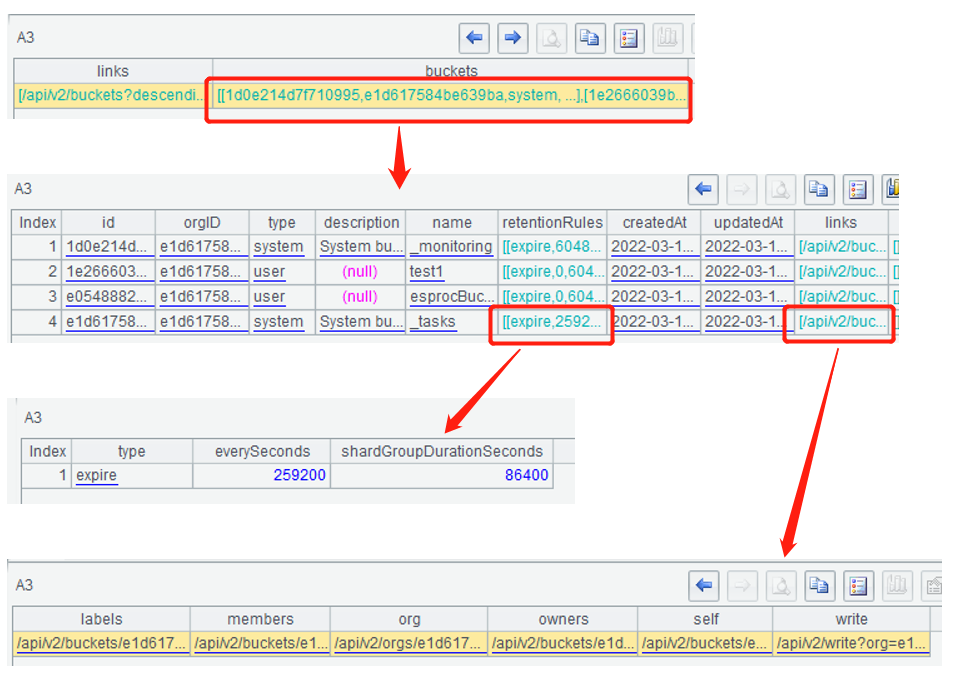The width and height of the screenshot is (961, 678).
Task: Click the org link cell in bottom table
Action: 408,645
